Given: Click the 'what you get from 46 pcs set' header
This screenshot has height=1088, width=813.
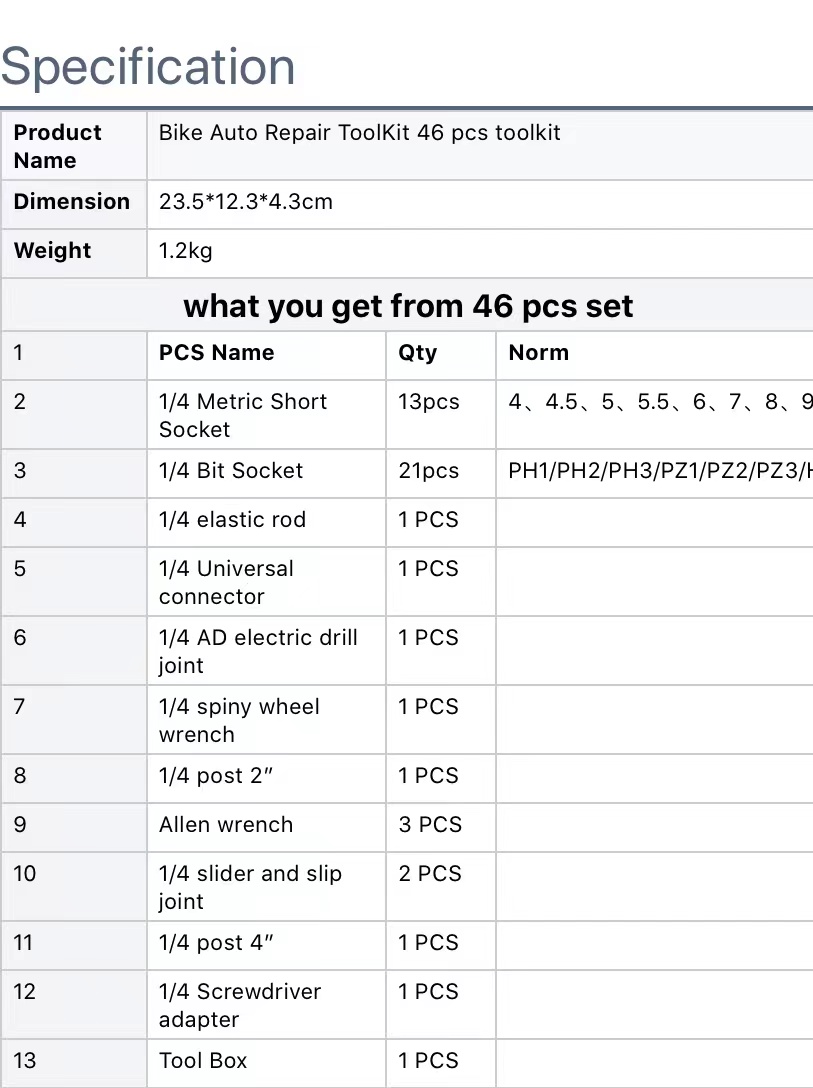Looking at the screenshot, I should click(408, 306).
